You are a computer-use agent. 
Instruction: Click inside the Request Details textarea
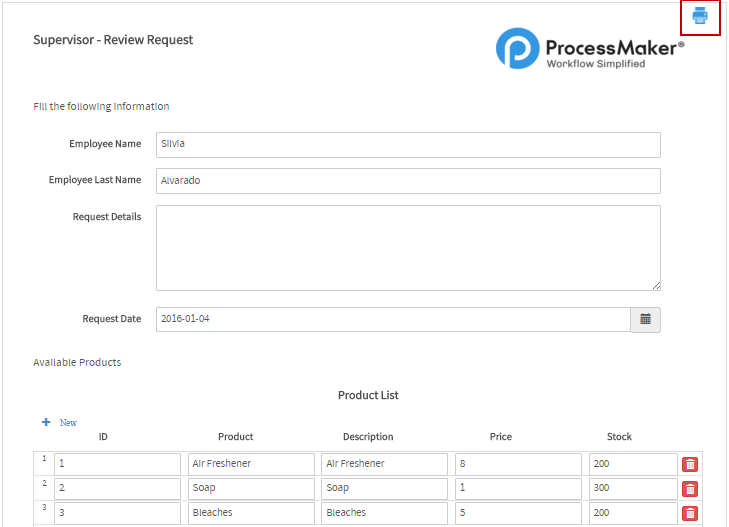[x=407, y=247]
